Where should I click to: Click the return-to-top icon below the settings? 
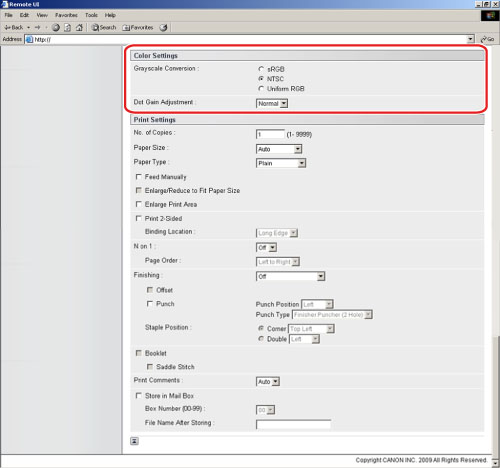[134, 441]
